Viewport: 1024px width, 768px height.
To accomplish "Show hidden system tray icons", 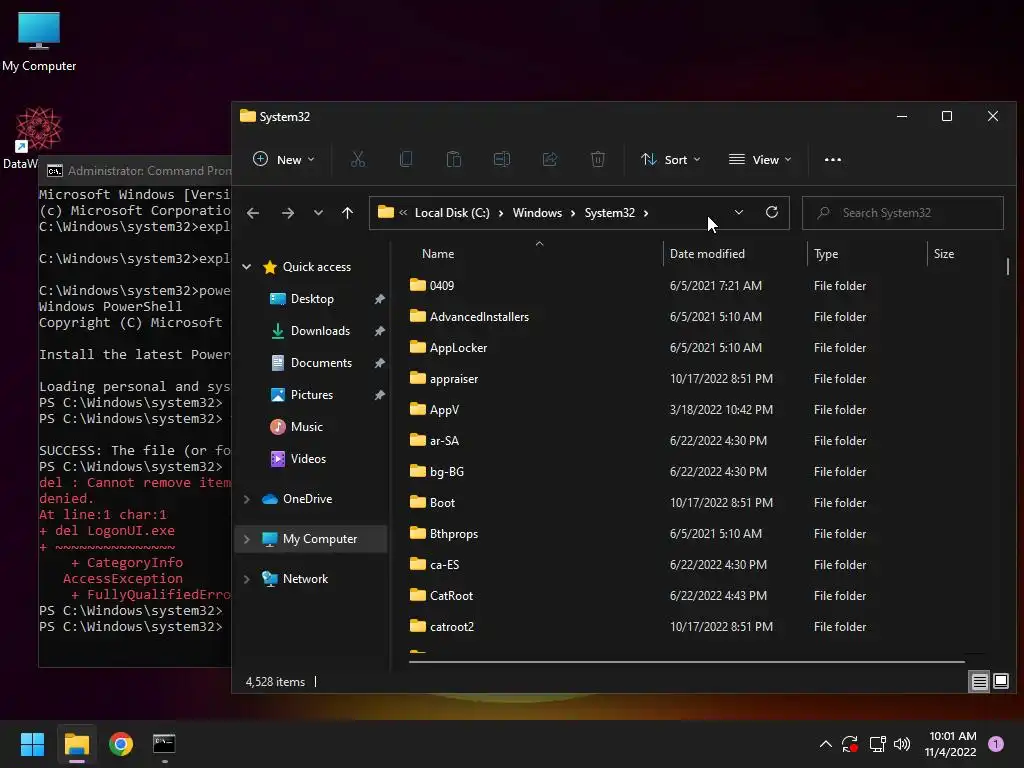I will [x=825, y=744].
